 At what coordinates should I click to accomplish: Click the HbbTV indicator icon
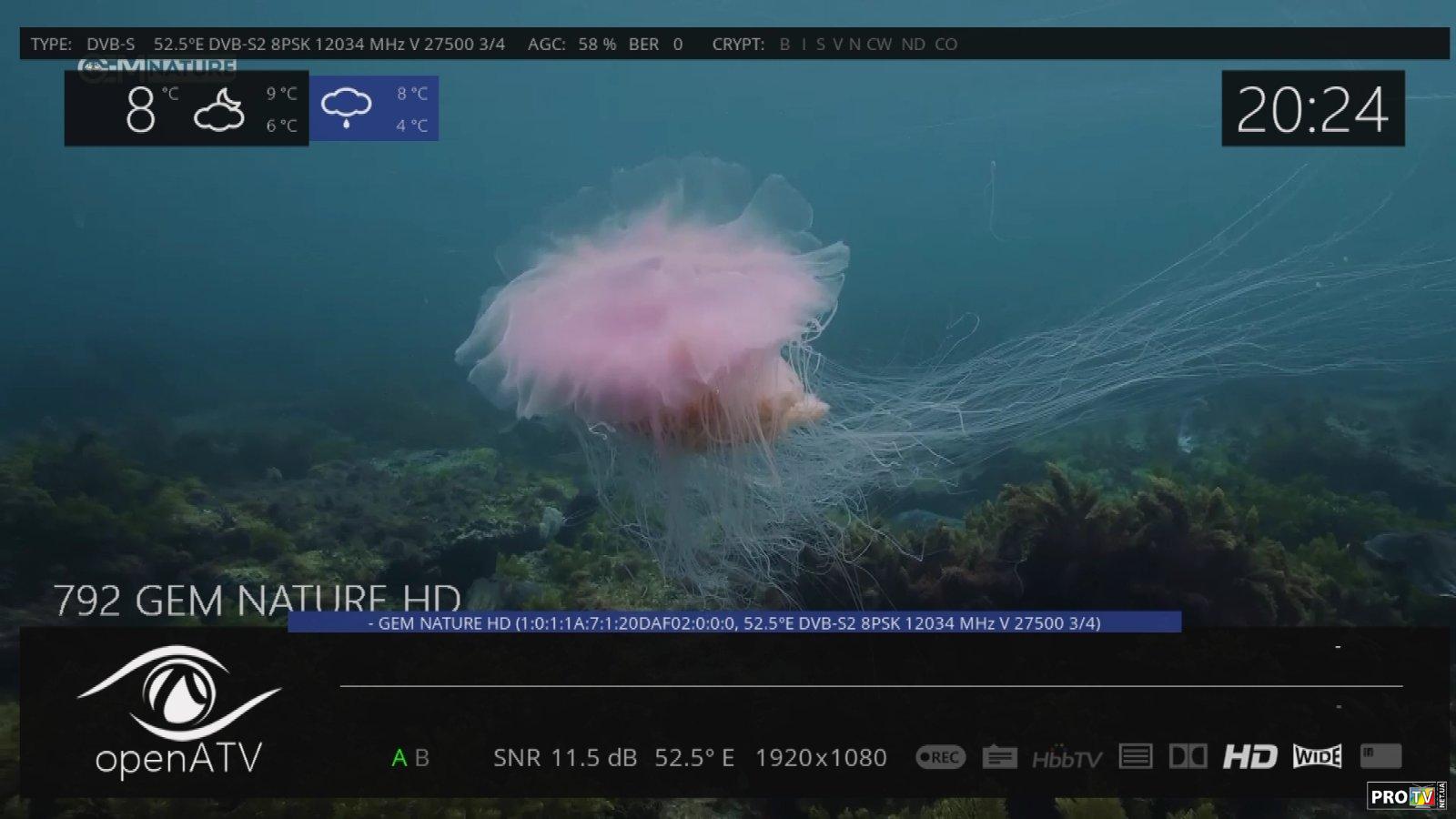1067,758
